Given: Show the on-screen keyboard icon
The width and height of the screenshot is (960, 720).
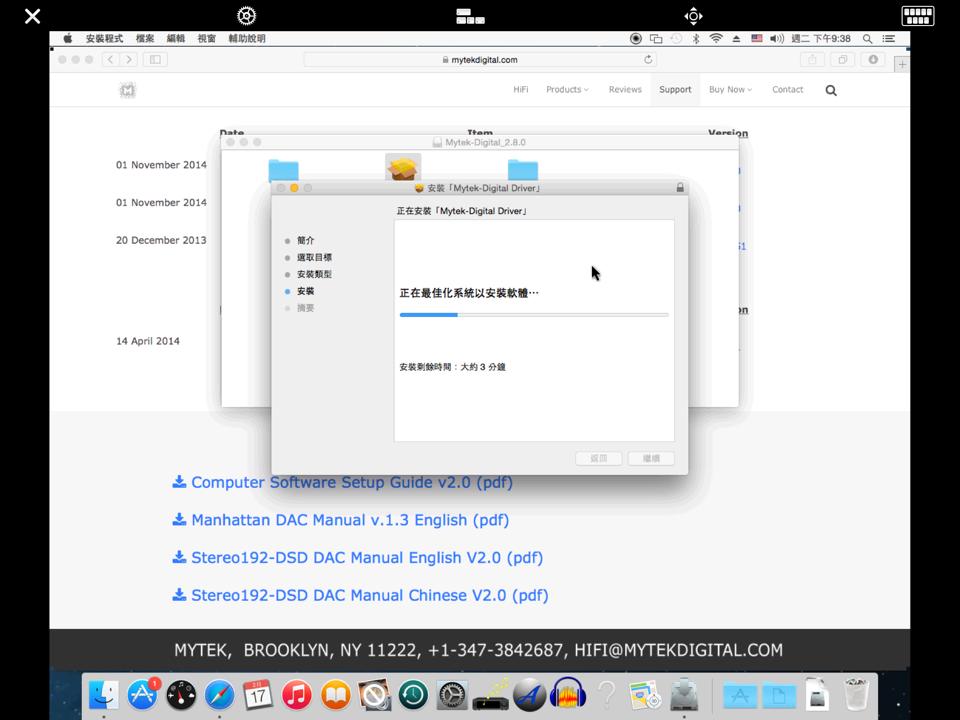Looking at the screenshot, I should [x=918, y=16].
